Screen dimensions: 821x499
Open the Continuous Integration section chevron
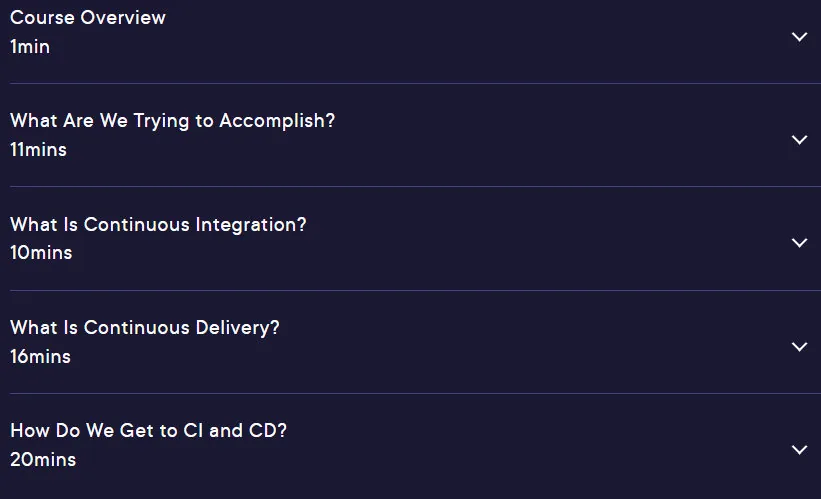[799, 243]
